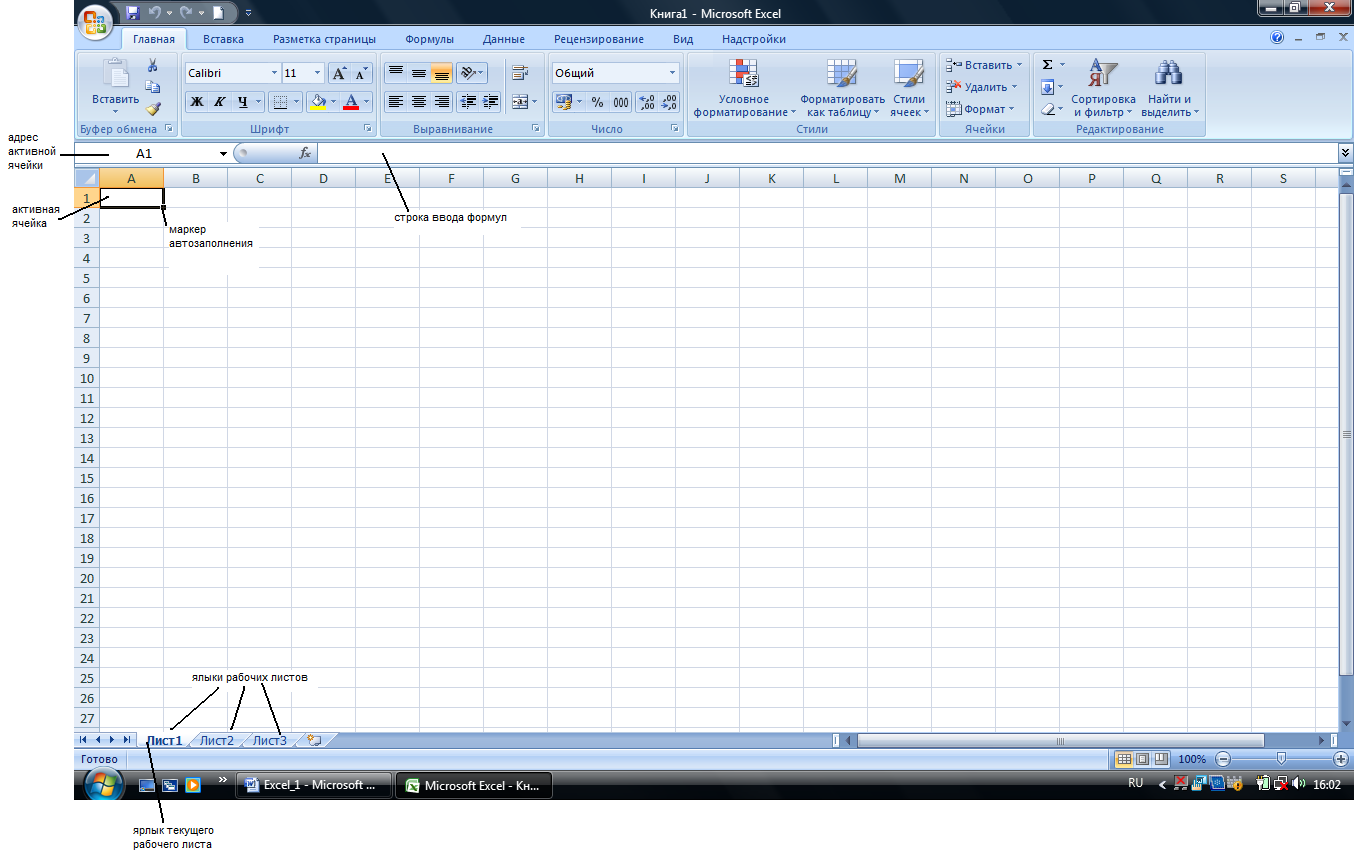
Task: Copy selection with the copy icon
Action: pos(152,87)
